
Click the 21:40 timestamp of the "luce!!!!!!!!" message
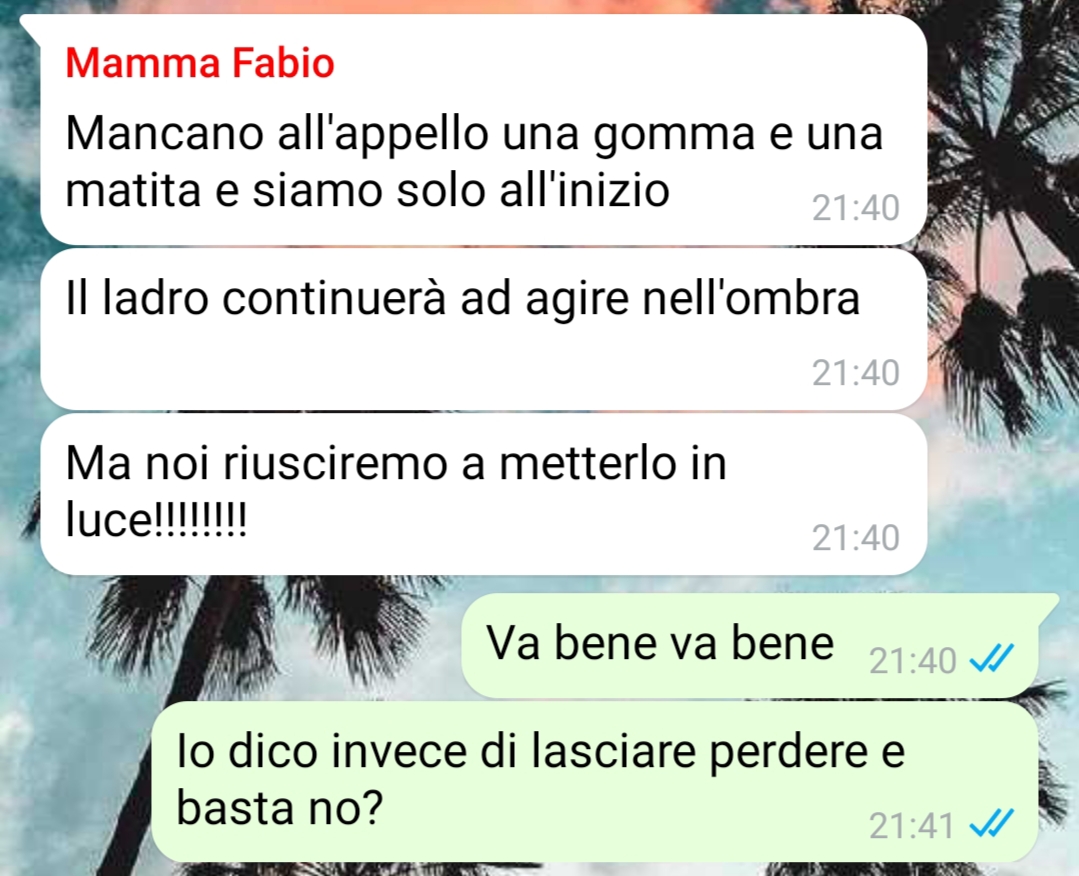[x=855, y=537]
